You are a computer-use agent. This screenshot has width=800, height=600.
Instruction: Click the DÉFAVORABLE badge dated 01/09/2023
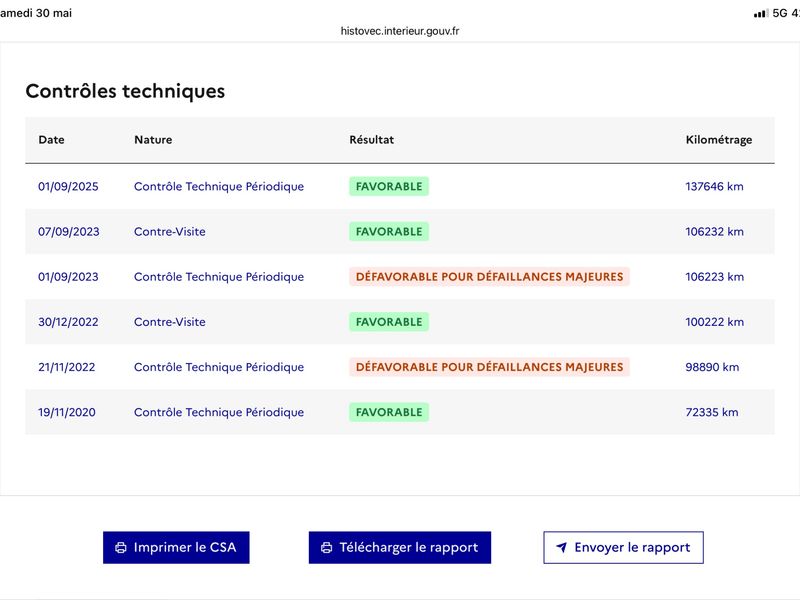tap(489, 277)
